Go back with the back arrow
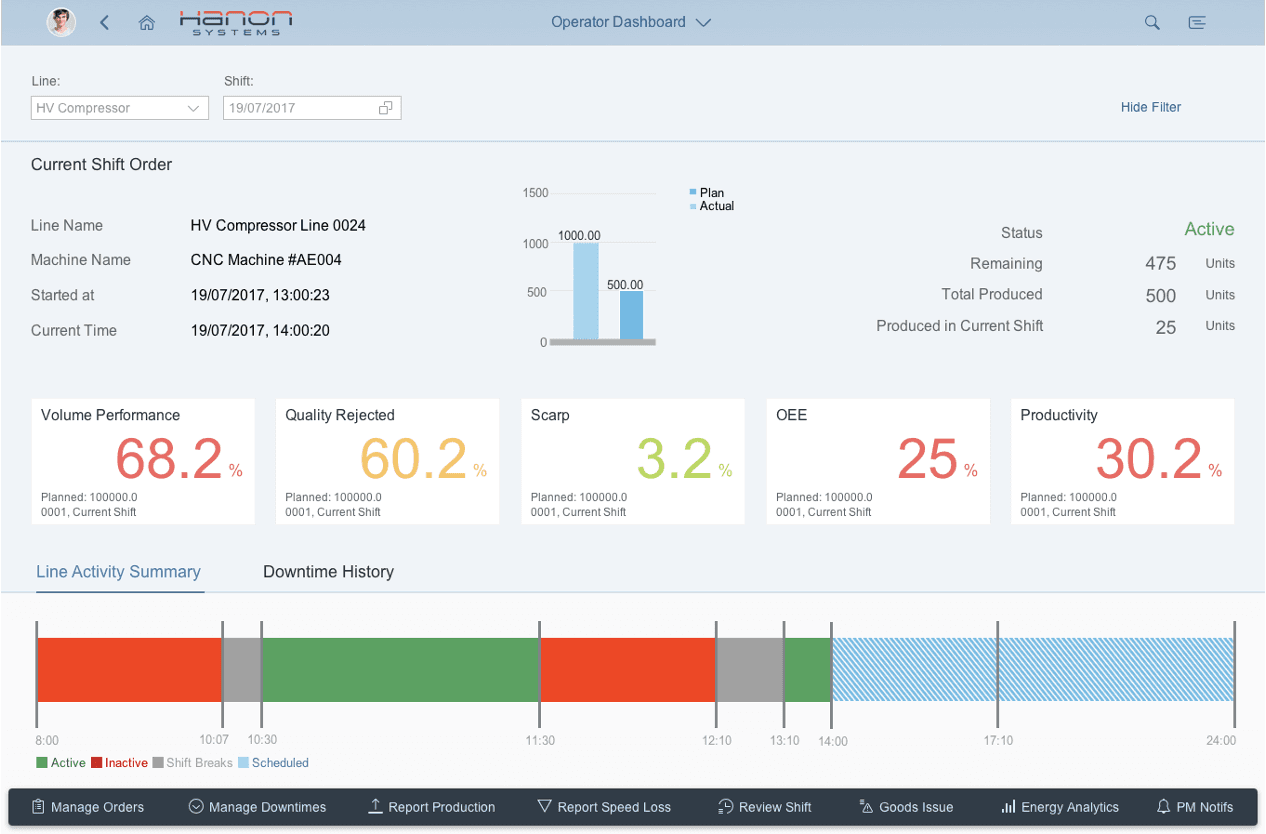Image resolution: width=1266 pixels, height=834 pixels. [x=104, y=22]
